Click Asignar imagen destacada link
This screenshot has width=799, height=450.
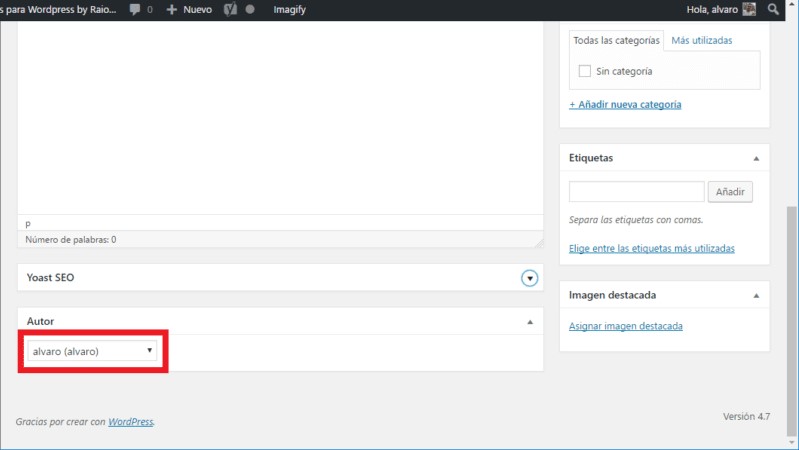point(625,326)
